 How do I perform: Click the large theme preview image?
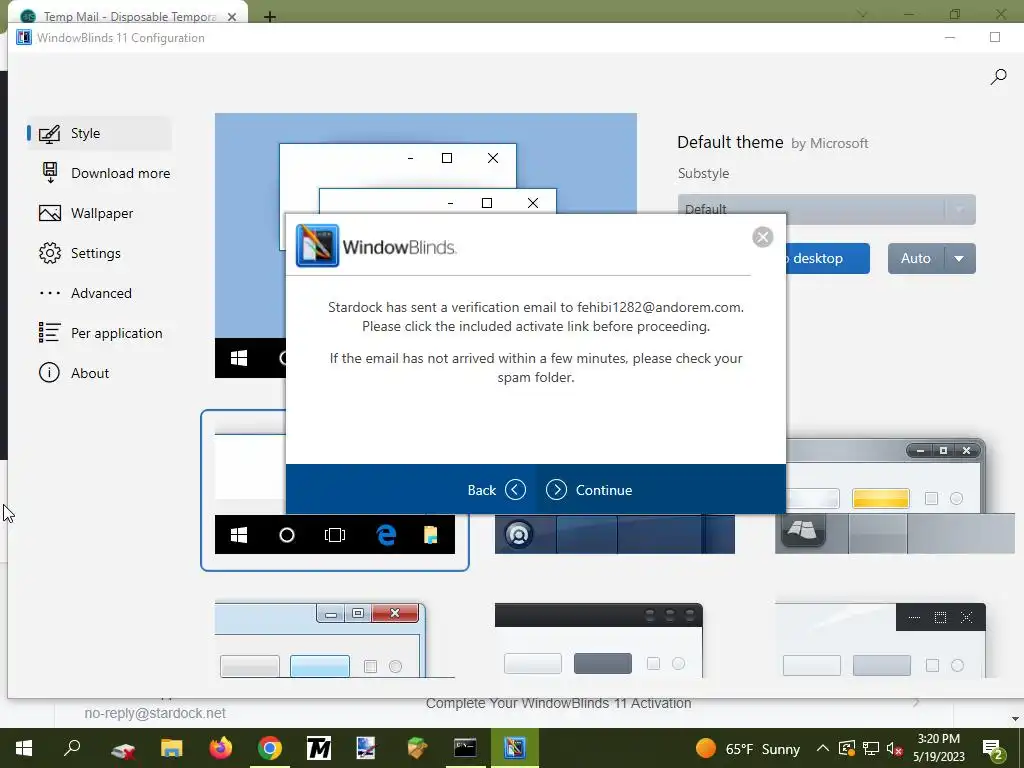(426, 163)
